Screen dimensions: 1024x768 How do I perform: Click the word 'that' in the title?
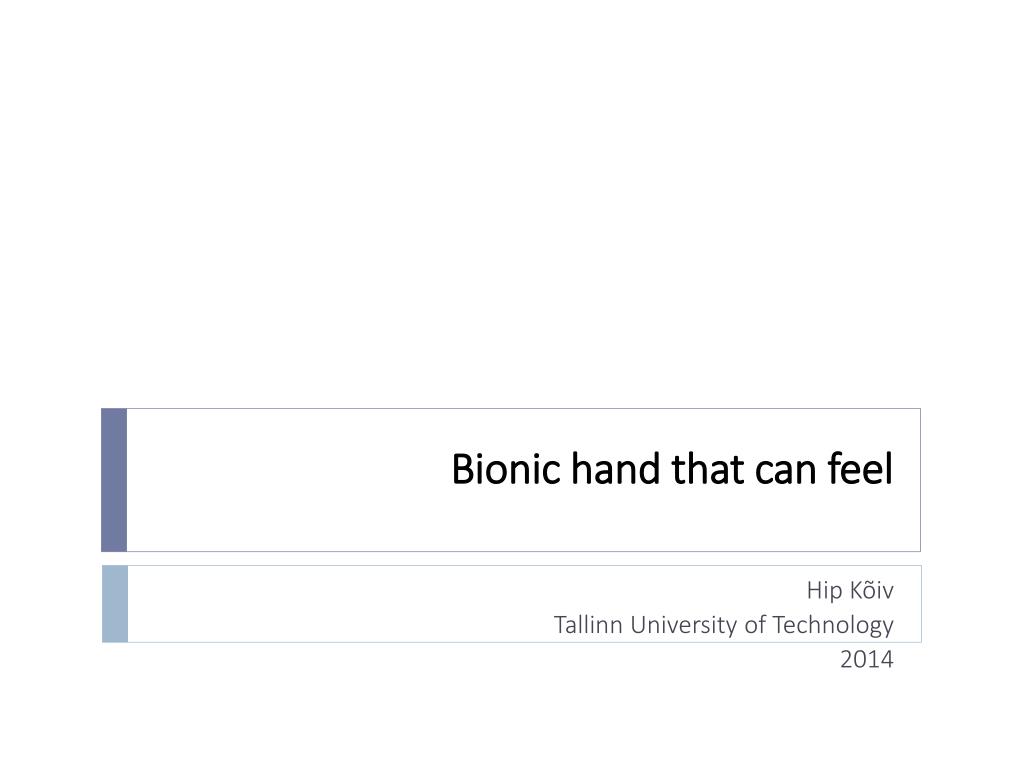click(x=707, y=469)
